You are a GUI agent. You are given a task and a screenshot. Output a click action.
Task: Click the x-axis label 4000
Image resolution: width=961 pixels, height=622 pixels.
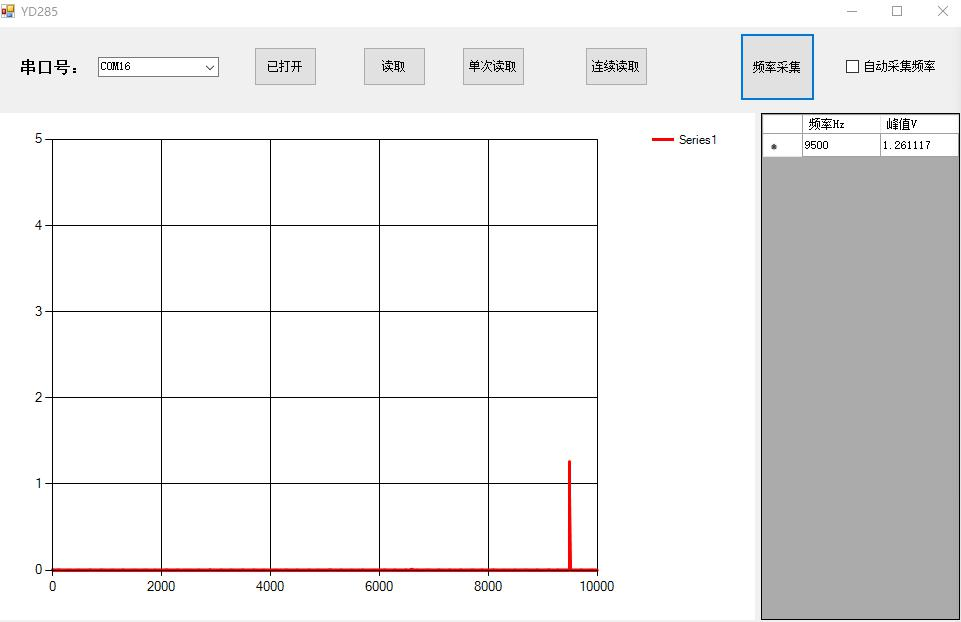coord(270,586)
